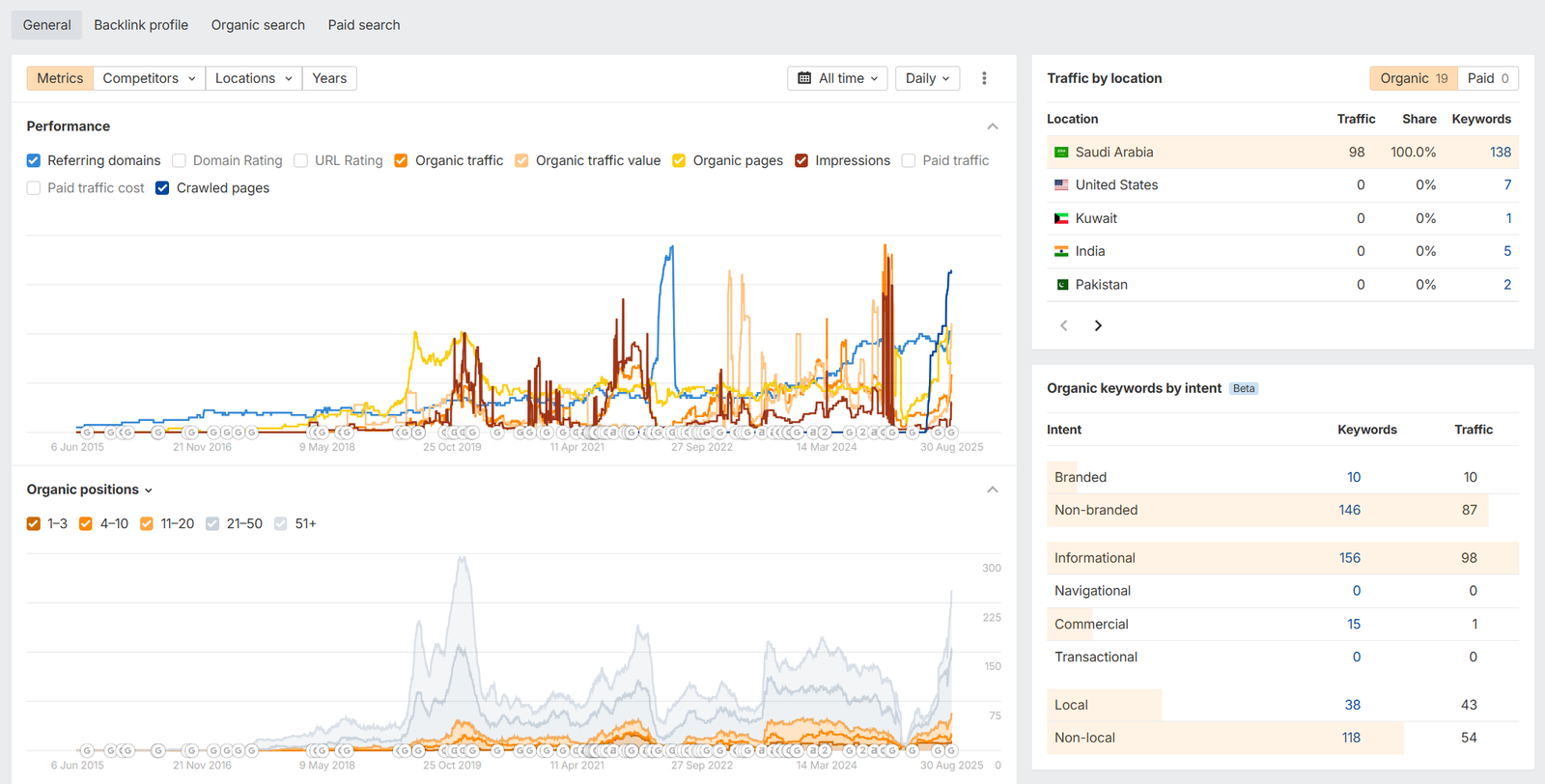Viewport: 1545px width, 784px height.
Task: Open Local keywords count 38
Action: pos(1352,705)
